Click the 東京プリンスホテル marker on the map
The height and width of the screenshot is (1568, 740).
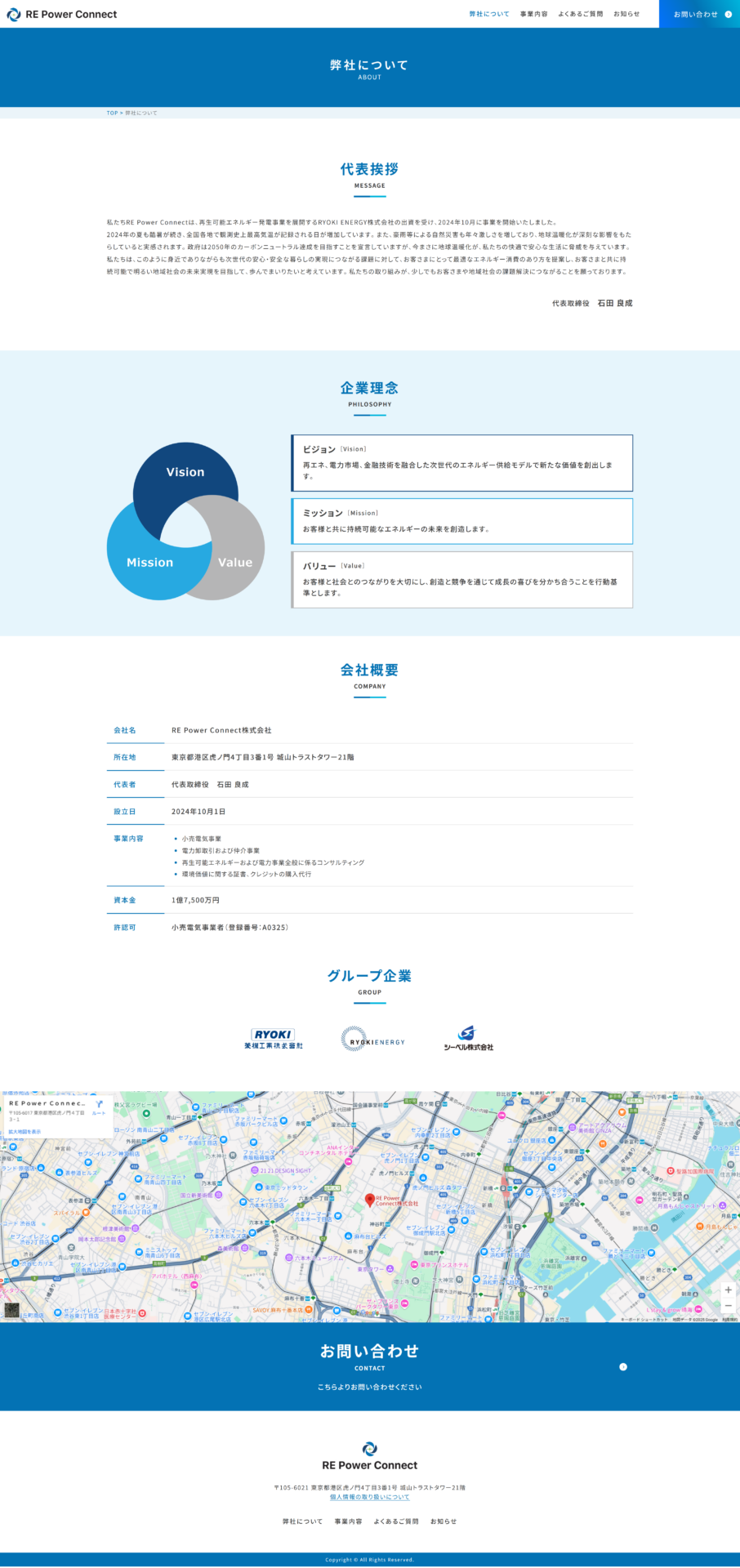pyautogui.click(x=414, y=1265)
